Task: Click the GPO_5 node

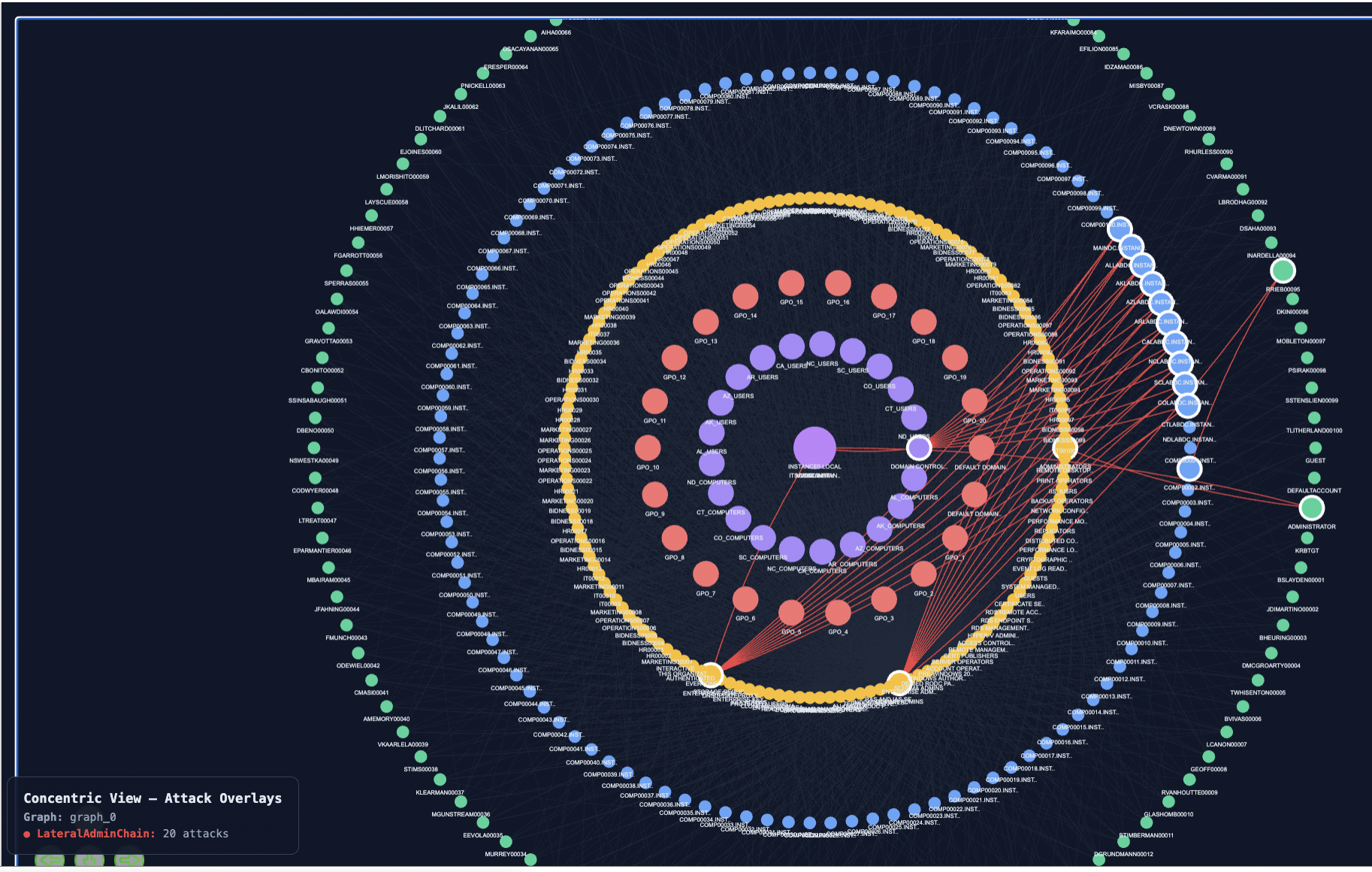Action: (791, 613)
